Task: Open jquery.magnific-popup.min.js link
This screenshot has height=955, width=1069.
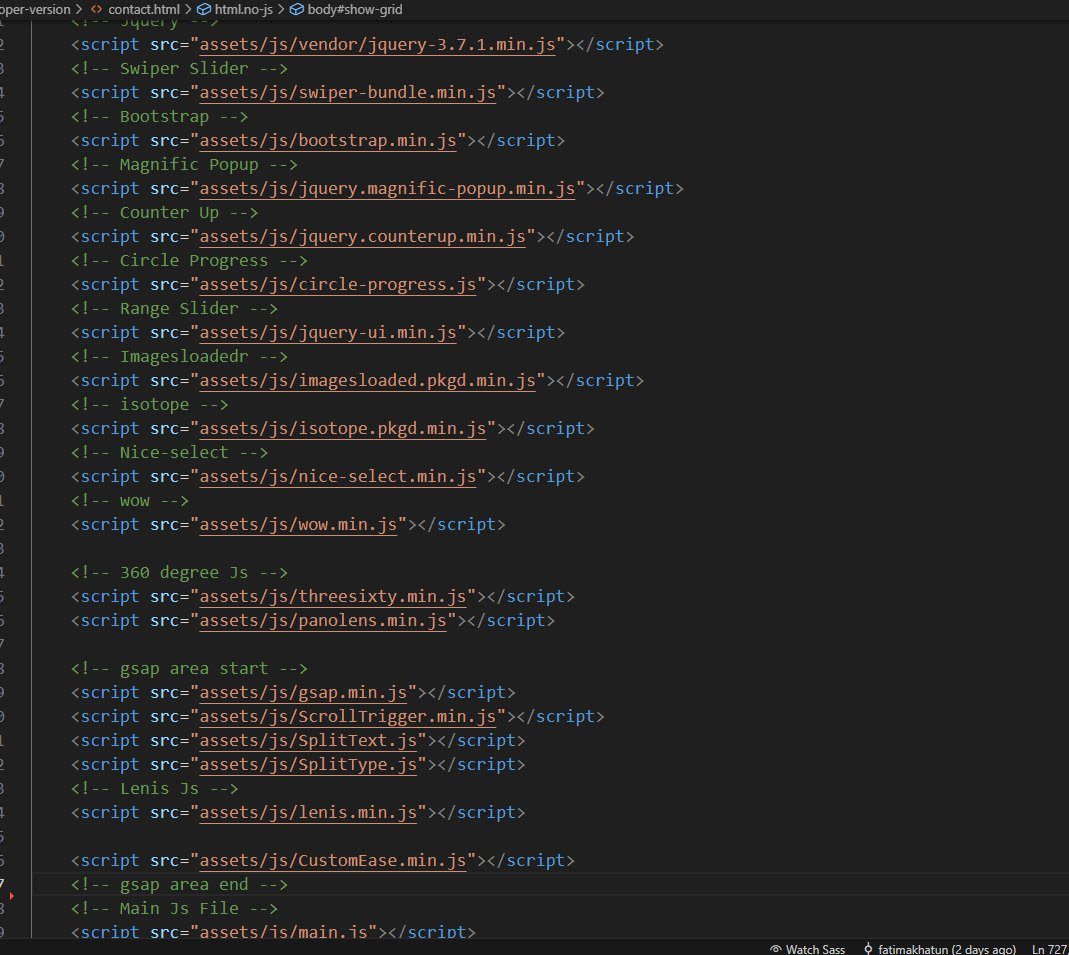Action: [x=387, y=189]
